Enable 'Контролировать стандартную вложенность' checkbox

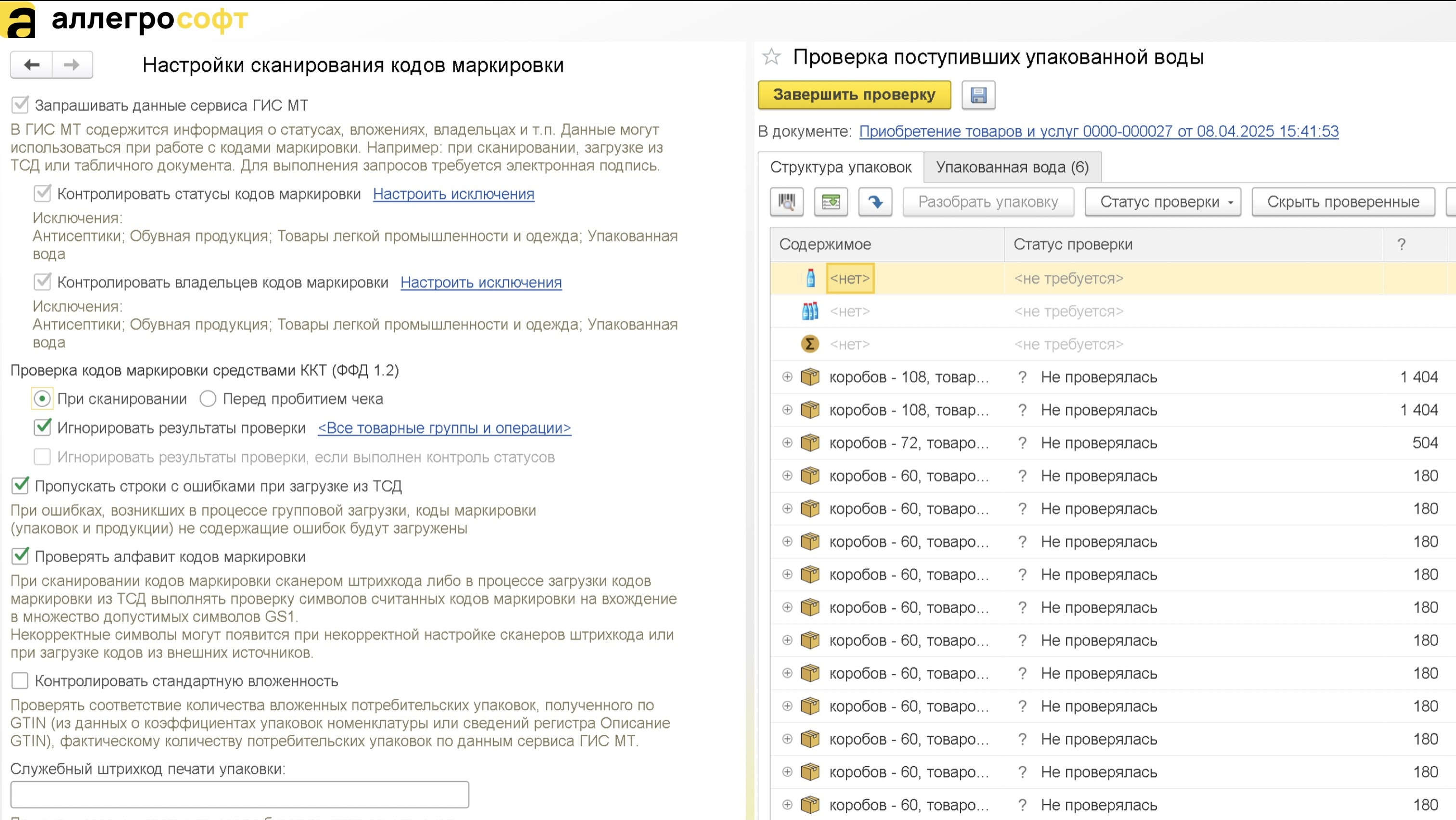click(x=20, y=681)
